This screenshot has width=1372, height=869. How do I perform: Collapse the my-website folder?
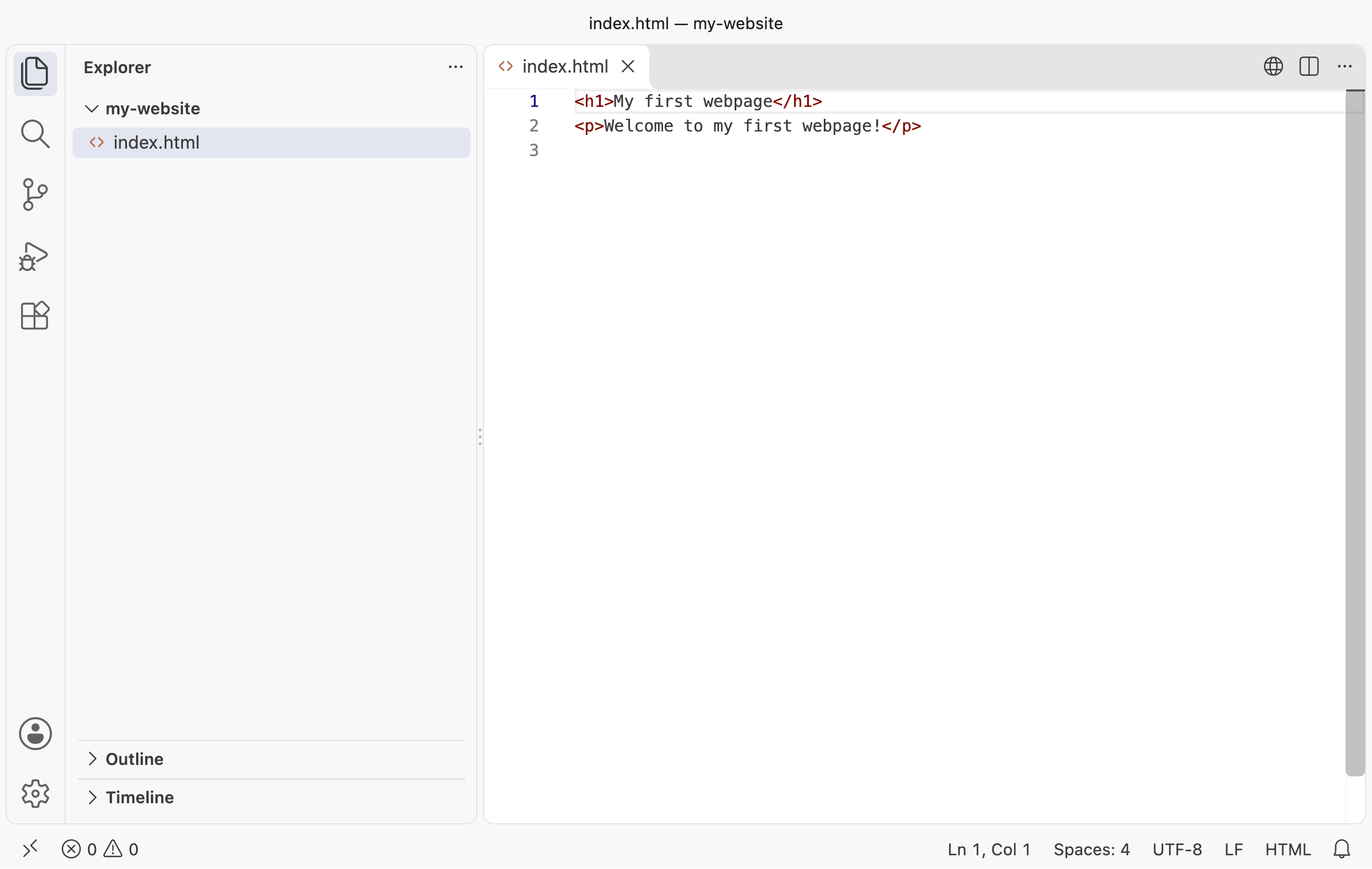coord(91,109)
